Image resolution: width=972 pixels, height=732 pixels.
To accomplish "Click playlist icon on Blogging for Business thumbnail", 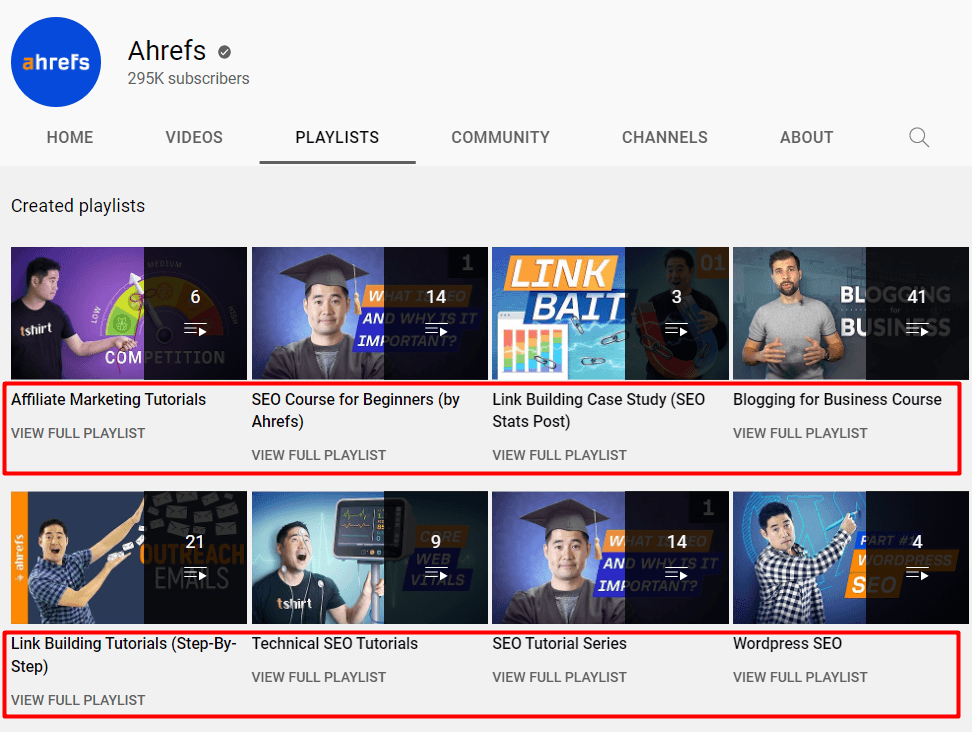I will 917,330.
